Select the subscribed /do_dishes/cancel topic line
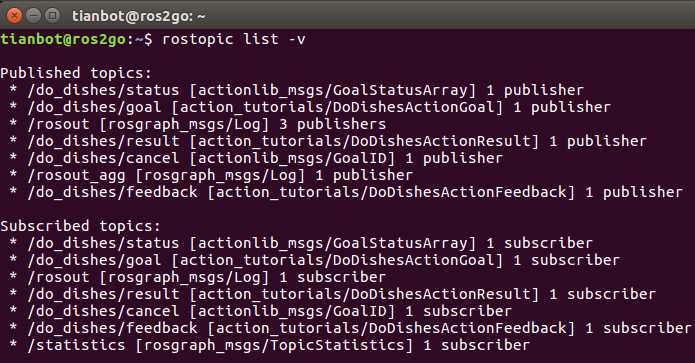 [261, 311]
